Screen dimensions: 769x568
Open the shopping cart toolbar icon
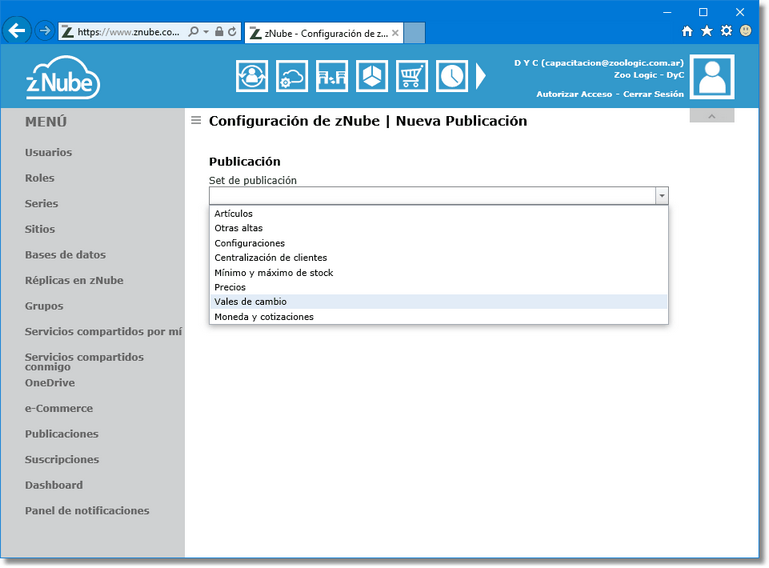pyautogui.click(x=411, y=76)
